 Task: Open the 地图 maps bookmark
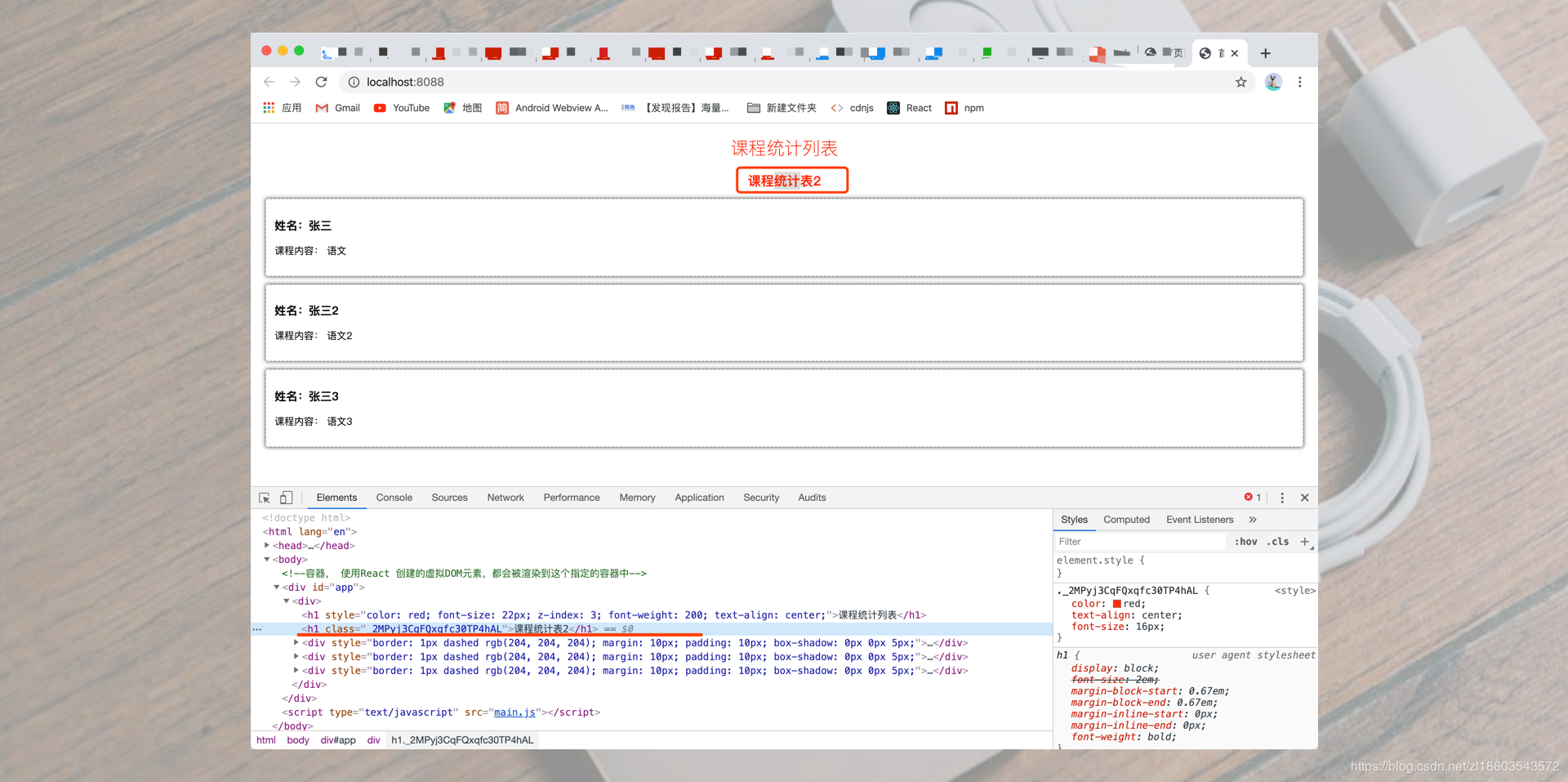(x=463, y=108)
